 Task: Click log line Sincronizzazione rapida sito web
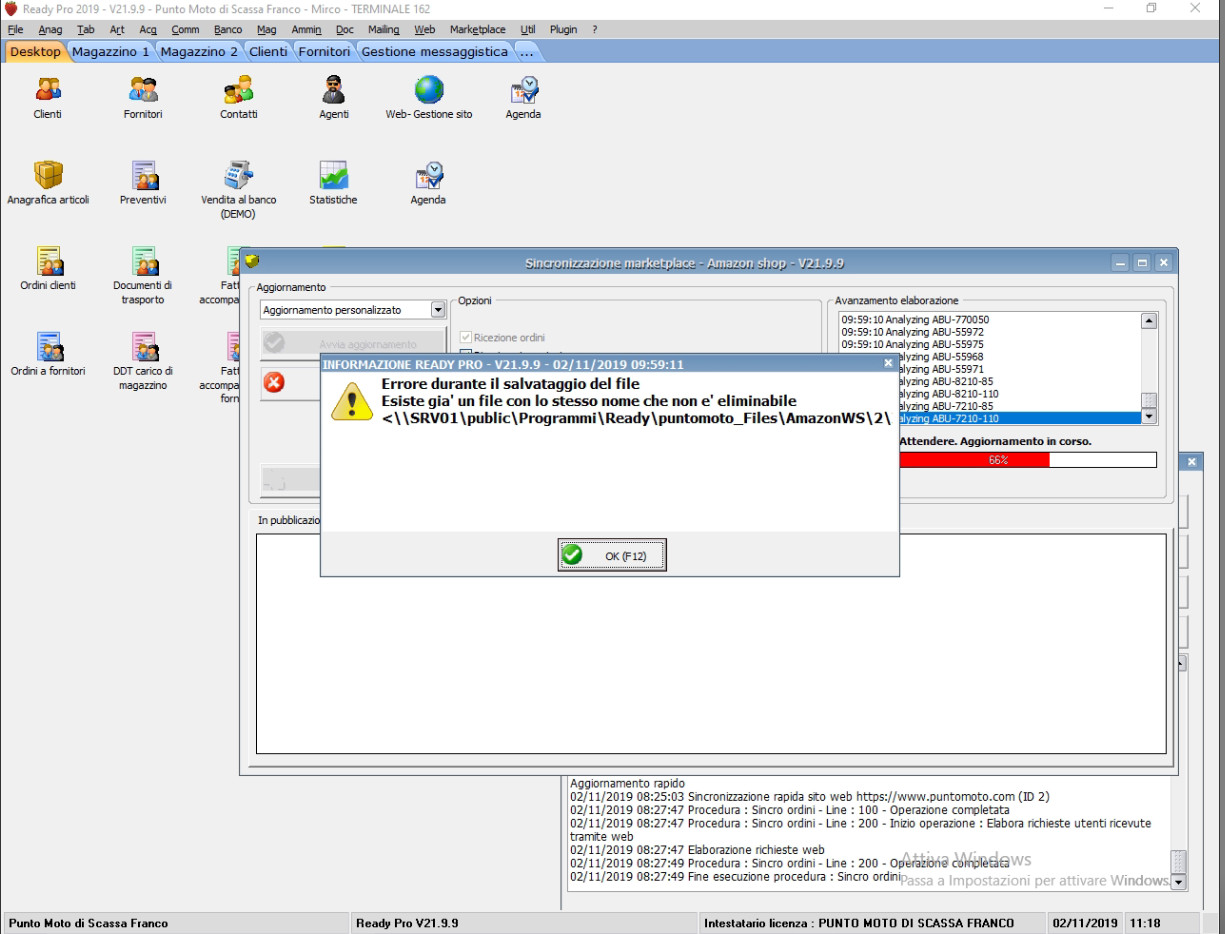[810, 797]
